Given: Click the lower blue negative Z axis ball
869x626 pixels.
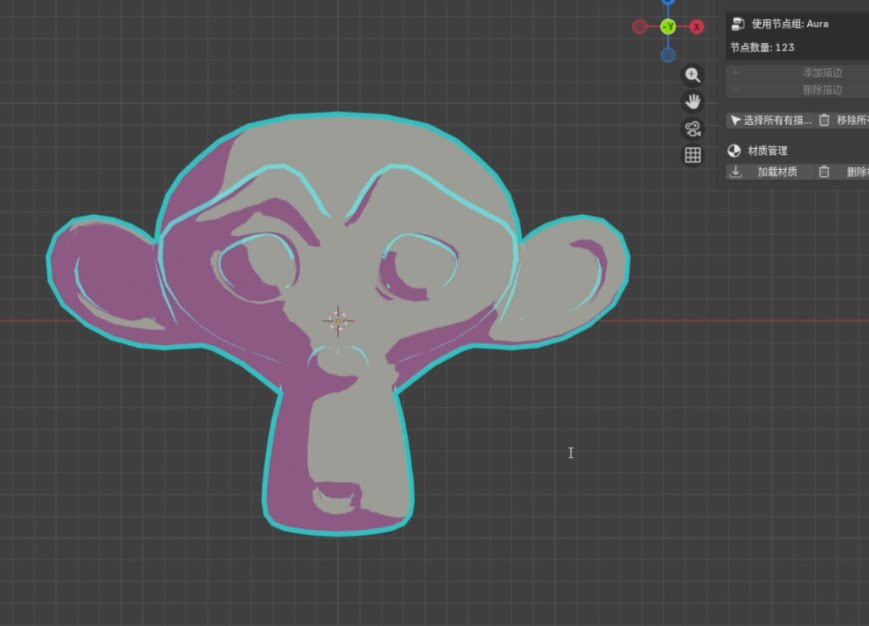Looking at the screenshot, I should pos(668,55).
